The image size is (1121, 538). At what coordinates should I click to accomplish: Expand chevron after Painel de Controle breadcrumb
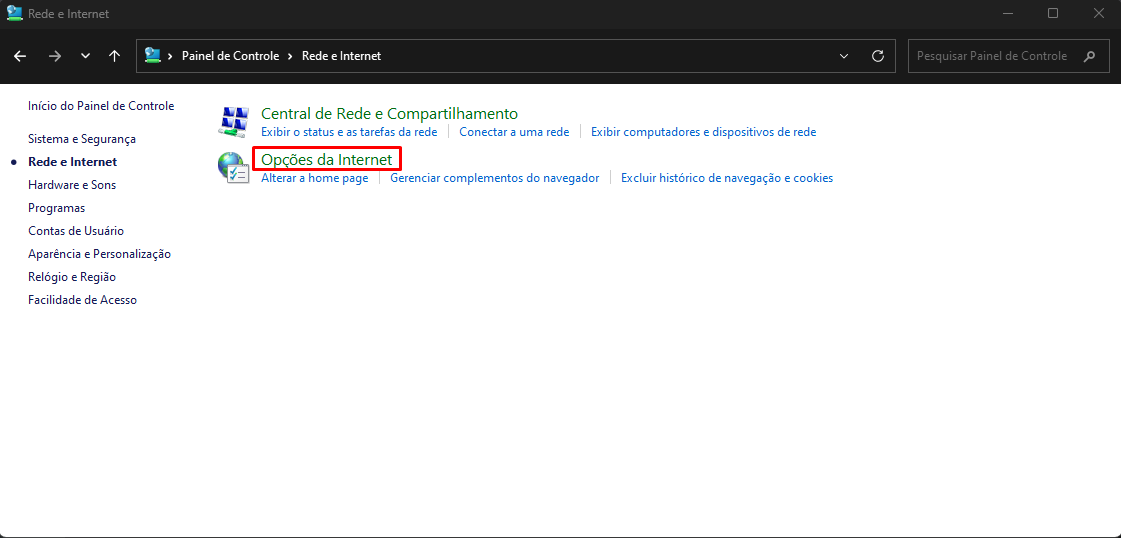pyautogui.click(x=291, y=56)
